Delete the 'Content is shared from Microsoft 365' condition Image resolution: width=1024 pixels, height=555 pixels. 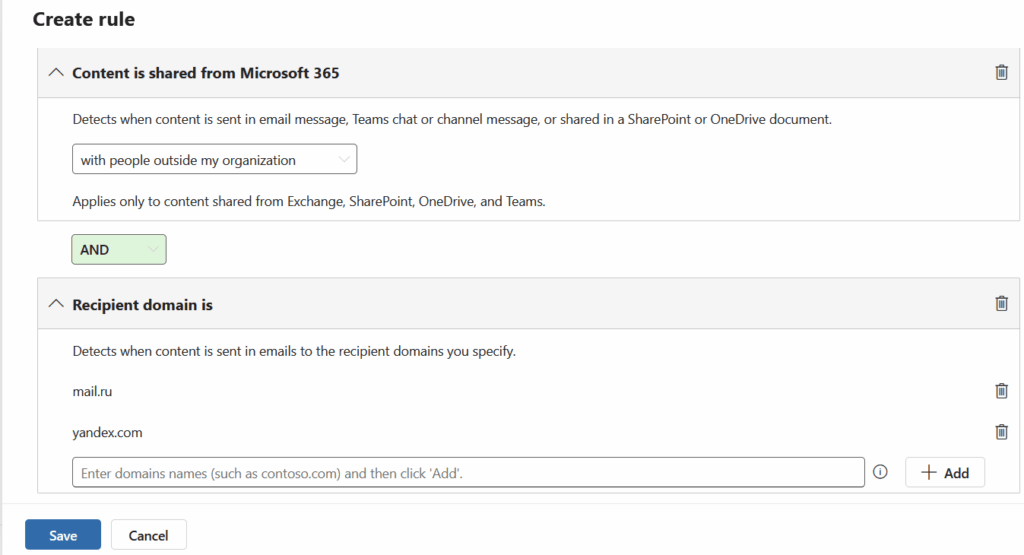1001,72
